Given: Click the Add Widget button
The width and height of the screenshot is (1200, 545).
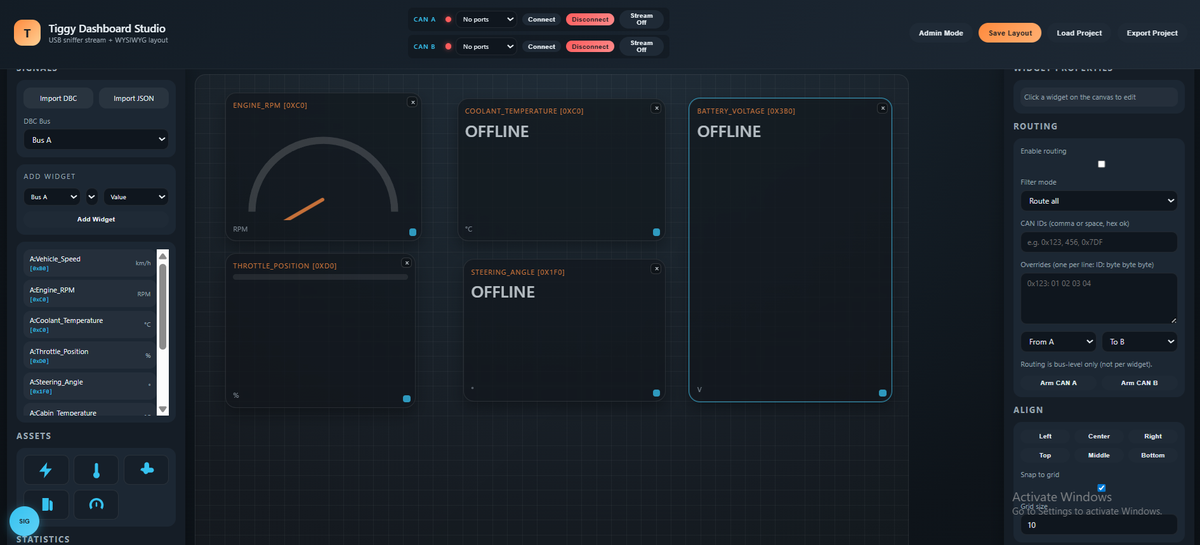Looking at the screenshot, I should click(96, 219).
